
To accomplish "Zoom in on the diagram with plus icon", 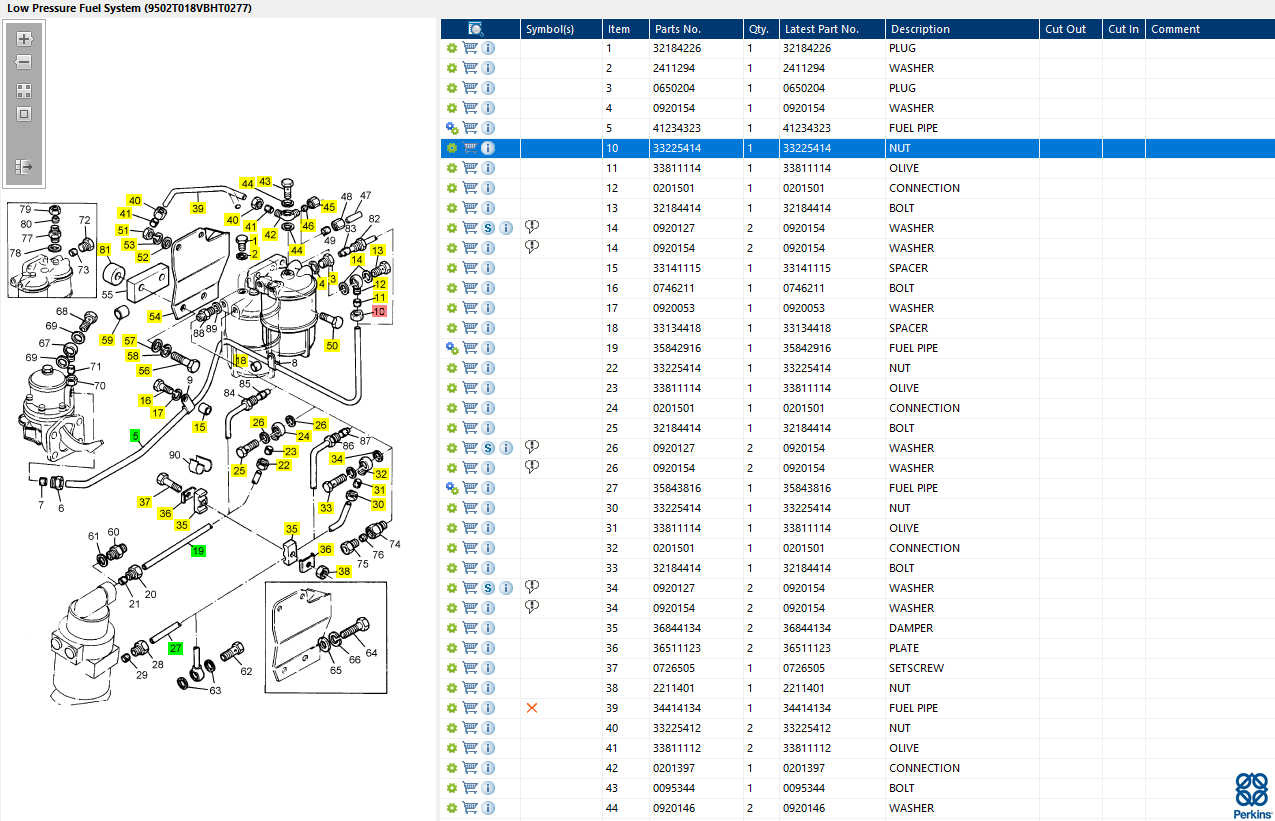I will 24,39.
